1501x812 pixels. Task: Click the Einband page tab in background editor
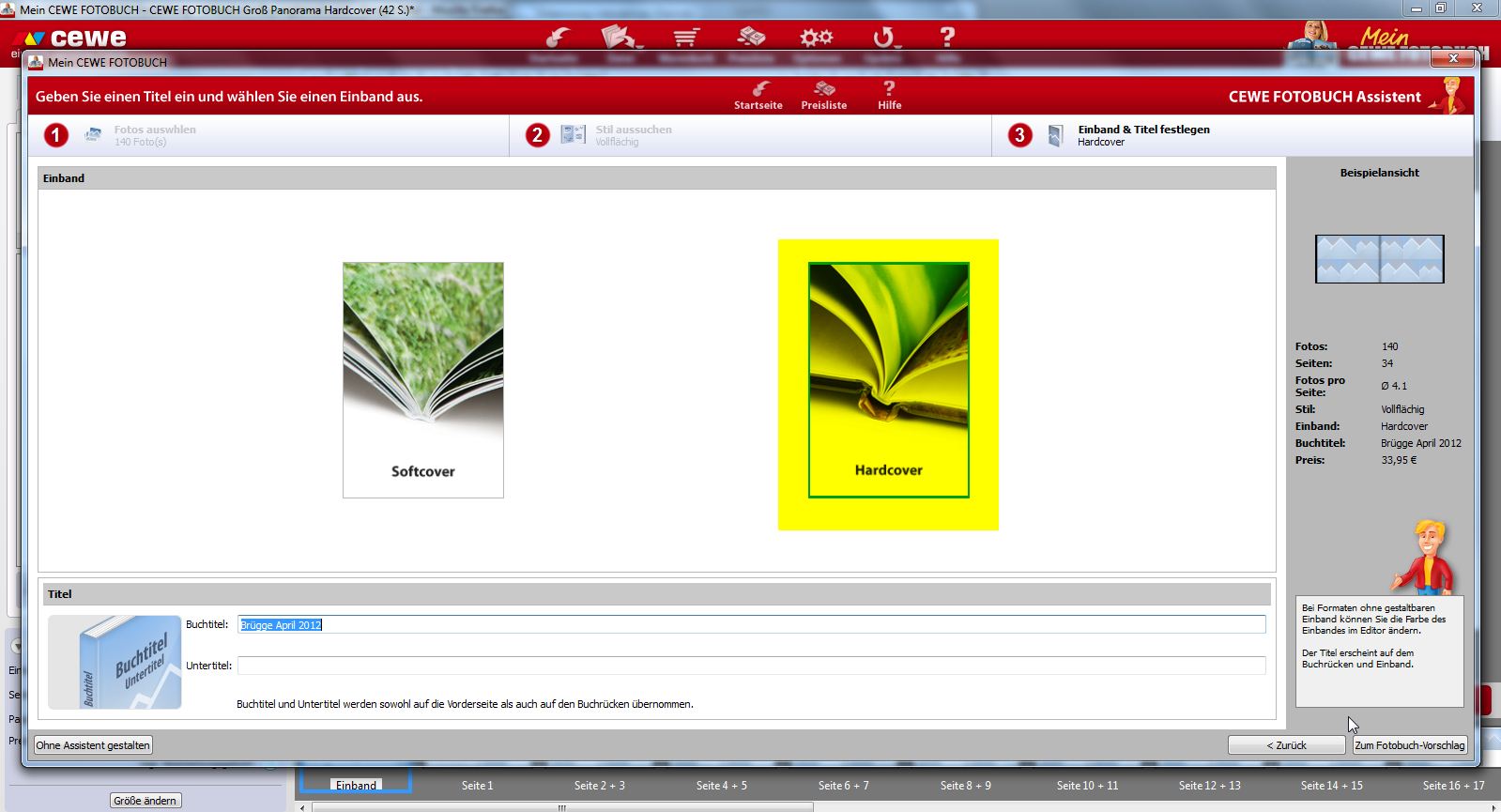click(356, 785)
